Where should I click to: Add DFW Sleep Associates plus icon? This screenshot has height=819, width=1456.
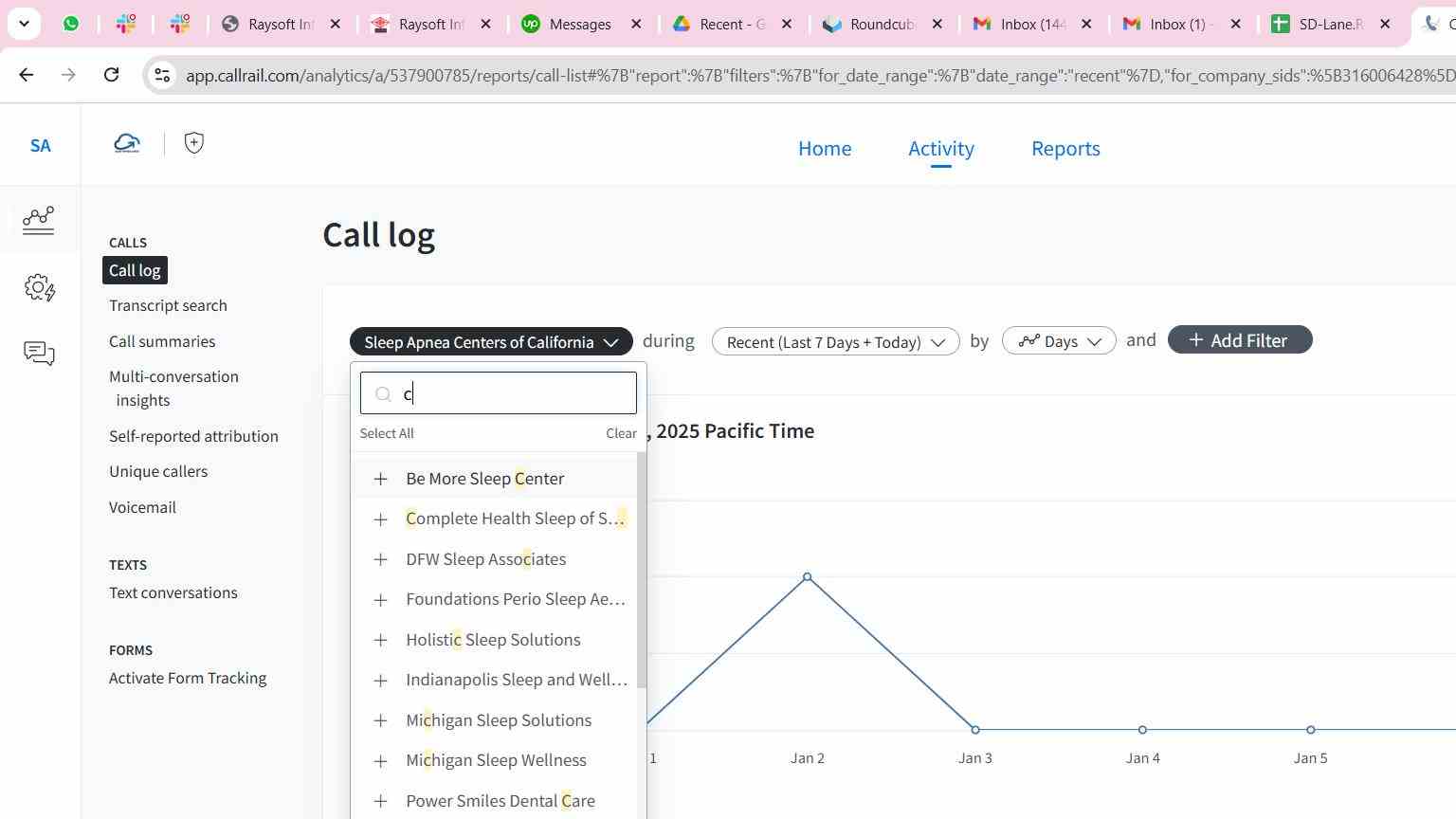[380, 559]
